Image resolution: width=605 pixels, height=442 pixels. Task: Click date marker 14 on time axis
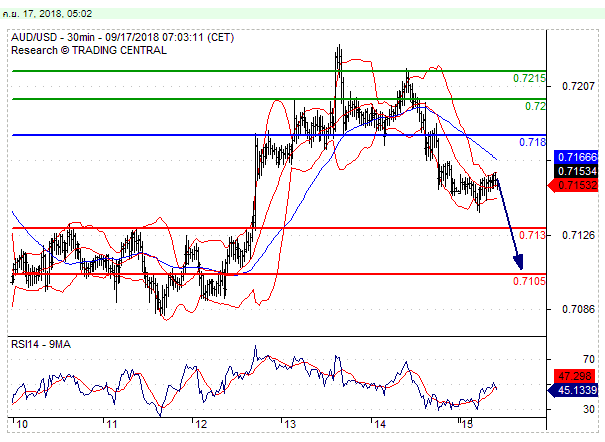pos(380,425)
